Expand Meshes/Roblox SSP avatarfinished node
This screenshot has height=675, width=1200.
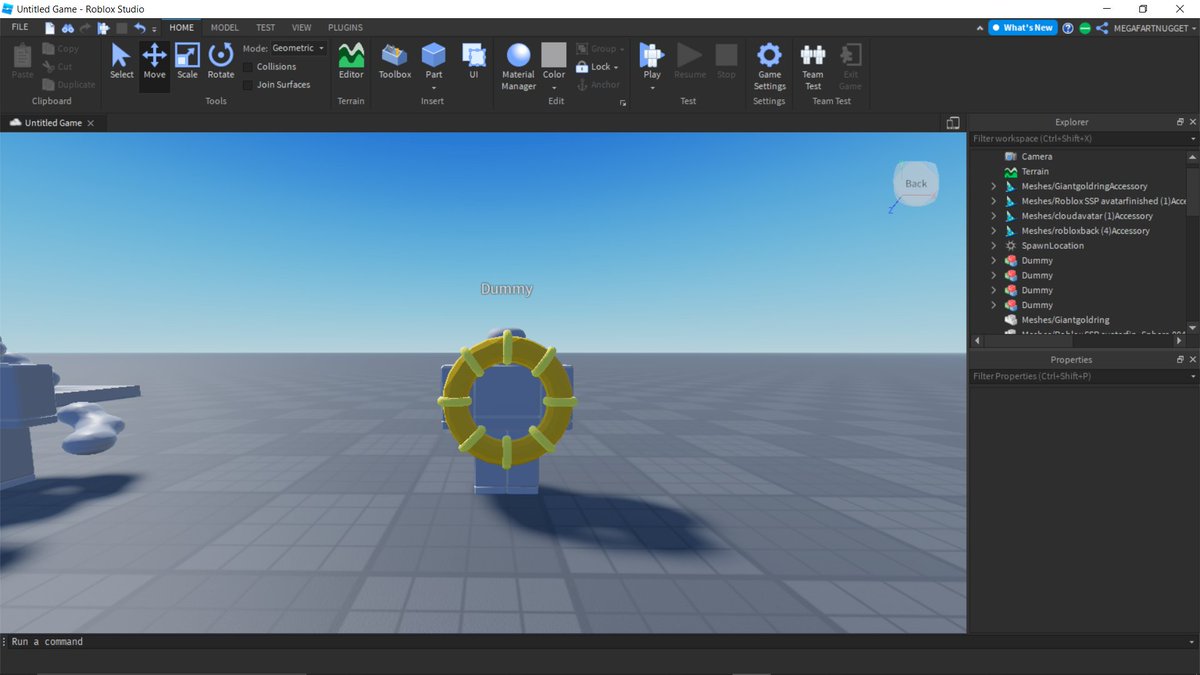coord(993,201)
